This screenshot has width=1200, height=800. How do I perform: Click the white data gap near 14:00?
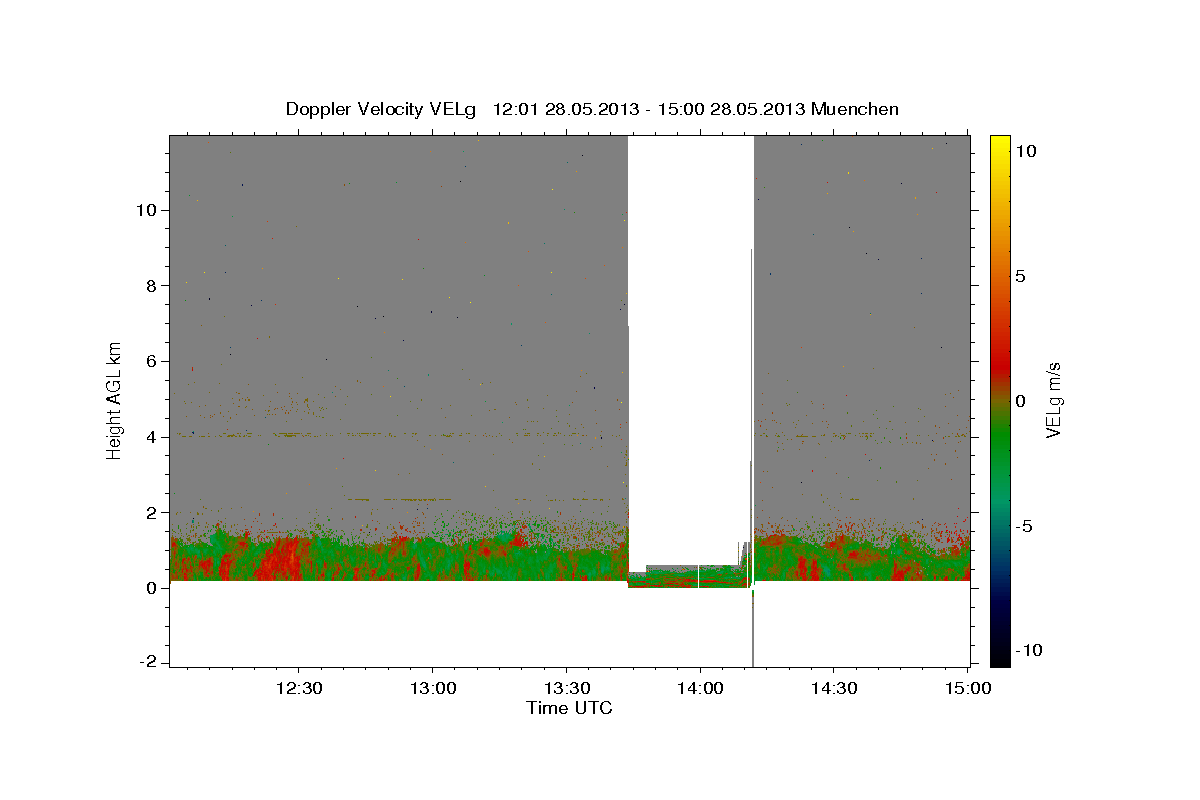[x=690, y=350]
